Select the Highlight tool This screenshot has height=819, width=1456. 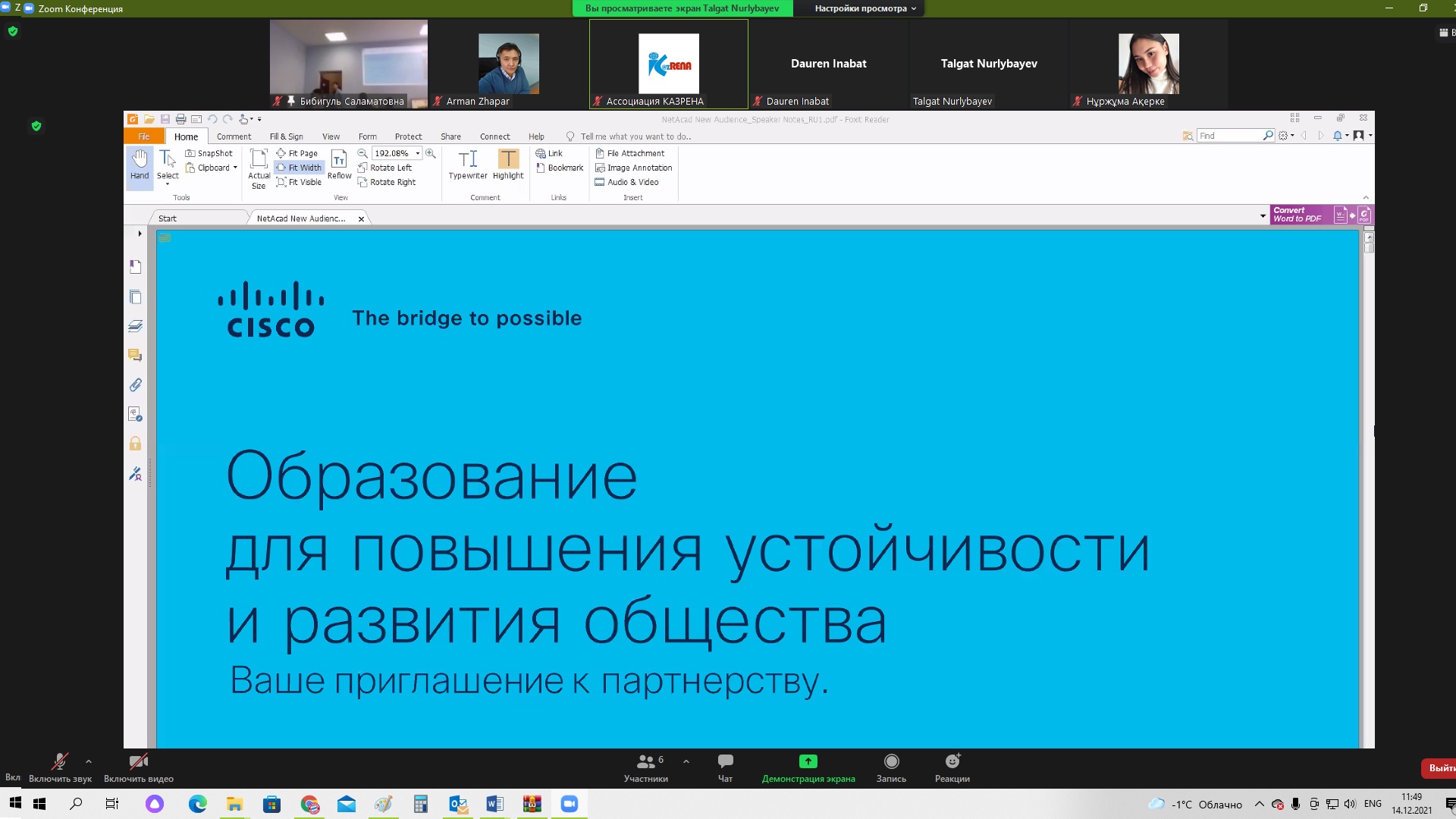click(x=507, y=165)
